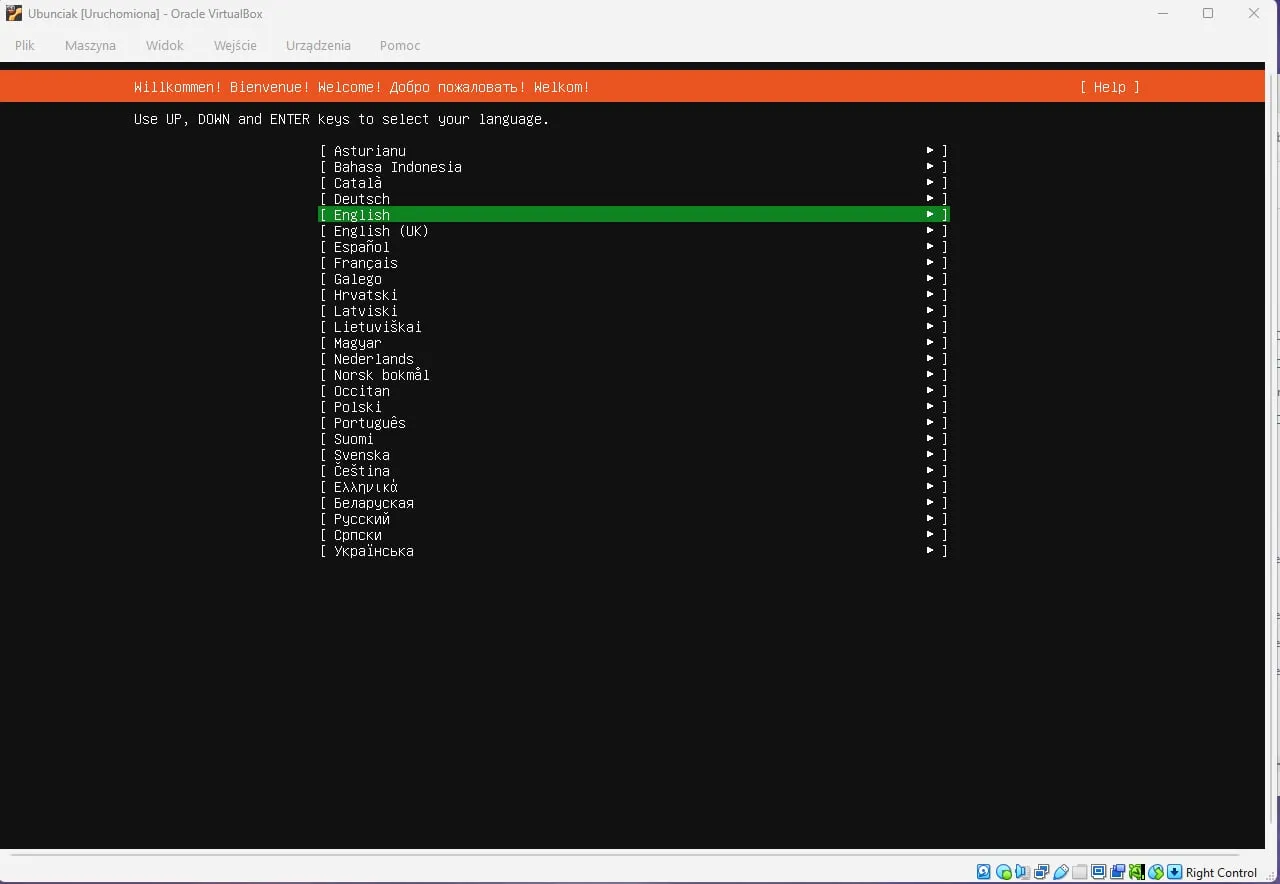Select the Suomi language row

pyautogui.click(x=633, y=439)
